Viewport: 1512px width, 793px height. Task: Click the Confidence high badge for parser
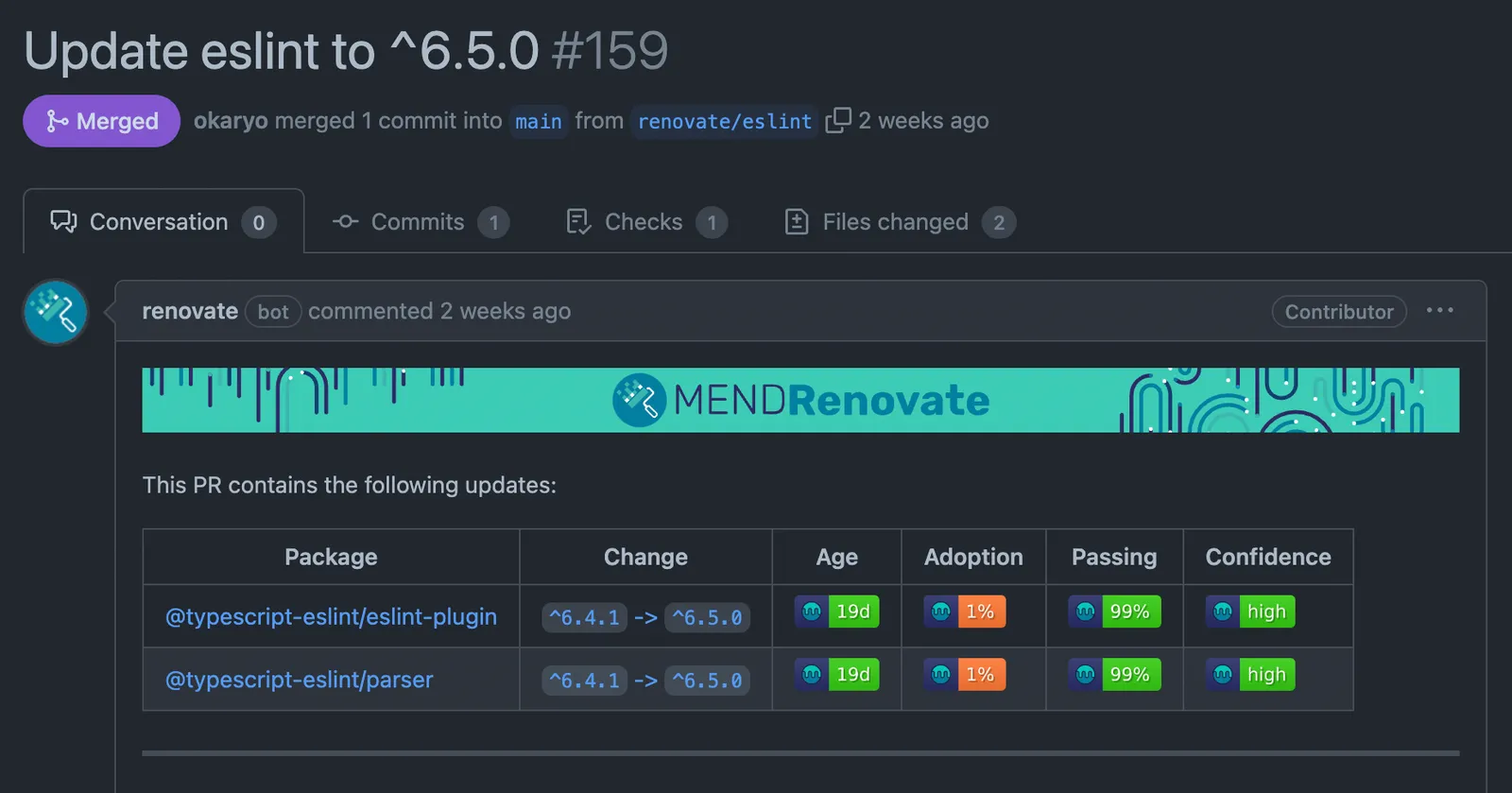1250,675
